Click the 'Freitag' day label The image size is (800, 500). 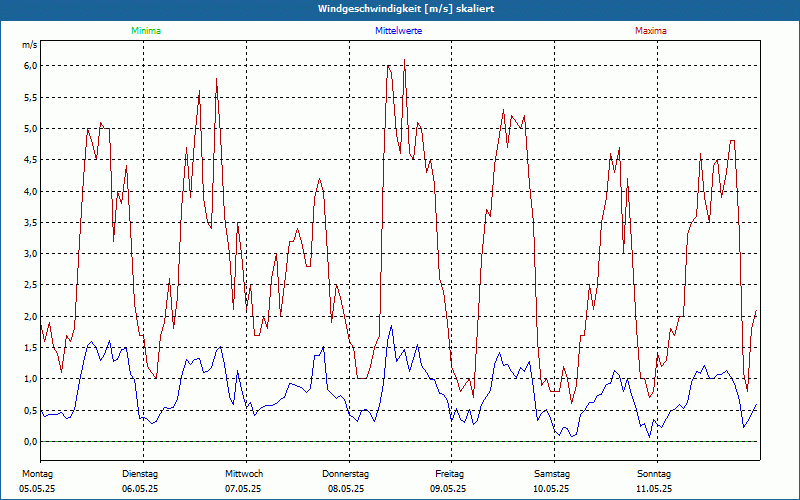click(x=449, y=474)
